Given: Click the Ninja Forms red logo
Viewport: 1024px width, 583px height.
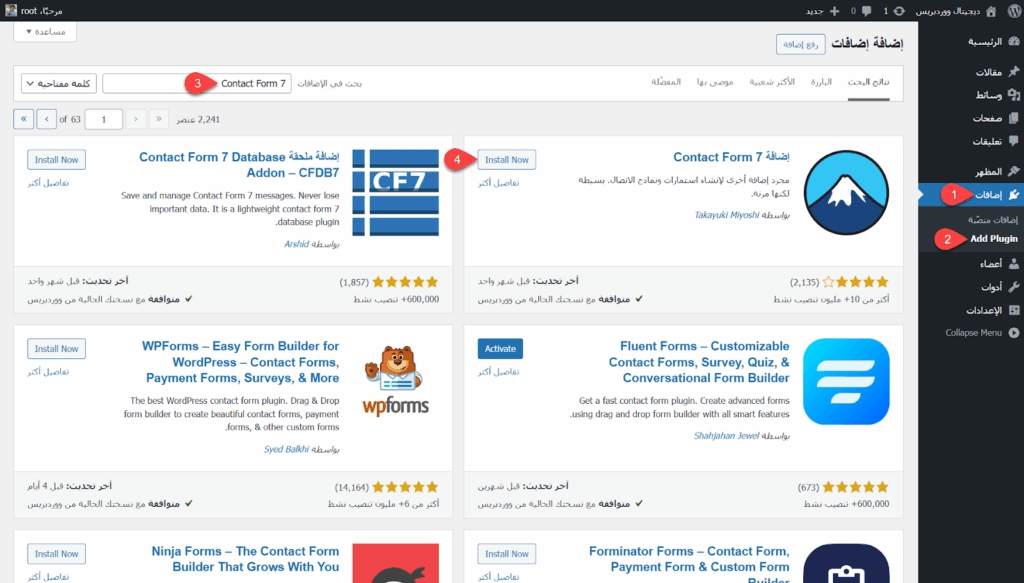Looking at the screenshot, I should (x=396, y=563).
